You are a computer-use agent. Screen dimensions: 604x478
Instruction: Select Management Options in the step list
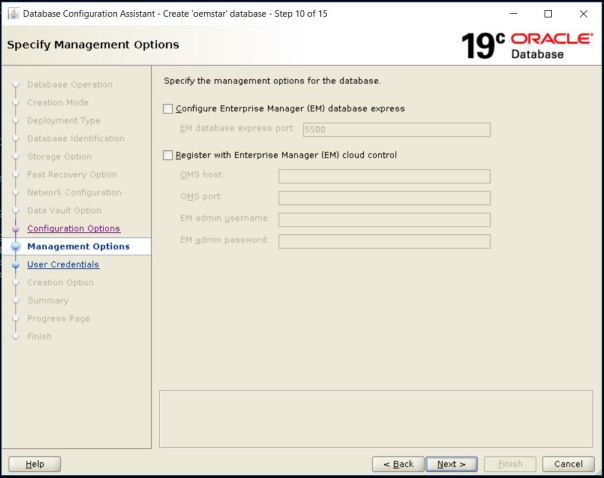(78, 247)
